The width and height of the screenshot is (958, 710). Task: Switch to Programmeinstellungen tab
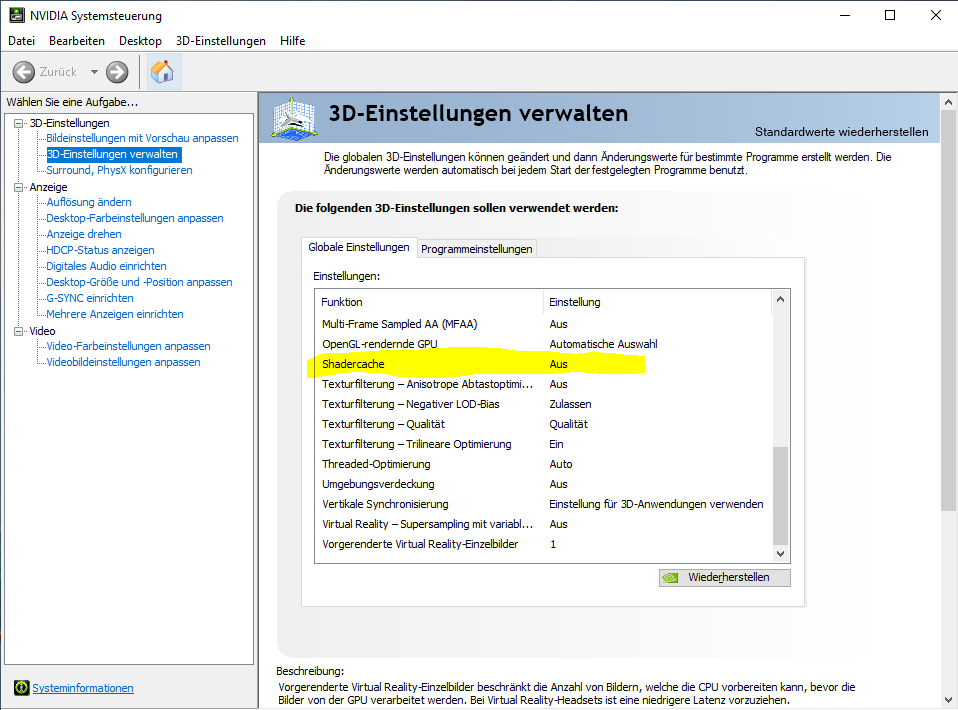click(477, 249)
